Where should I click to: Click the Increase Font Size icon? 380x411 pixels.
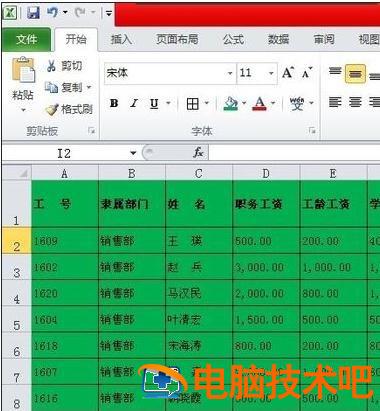(x=288, y=73)
